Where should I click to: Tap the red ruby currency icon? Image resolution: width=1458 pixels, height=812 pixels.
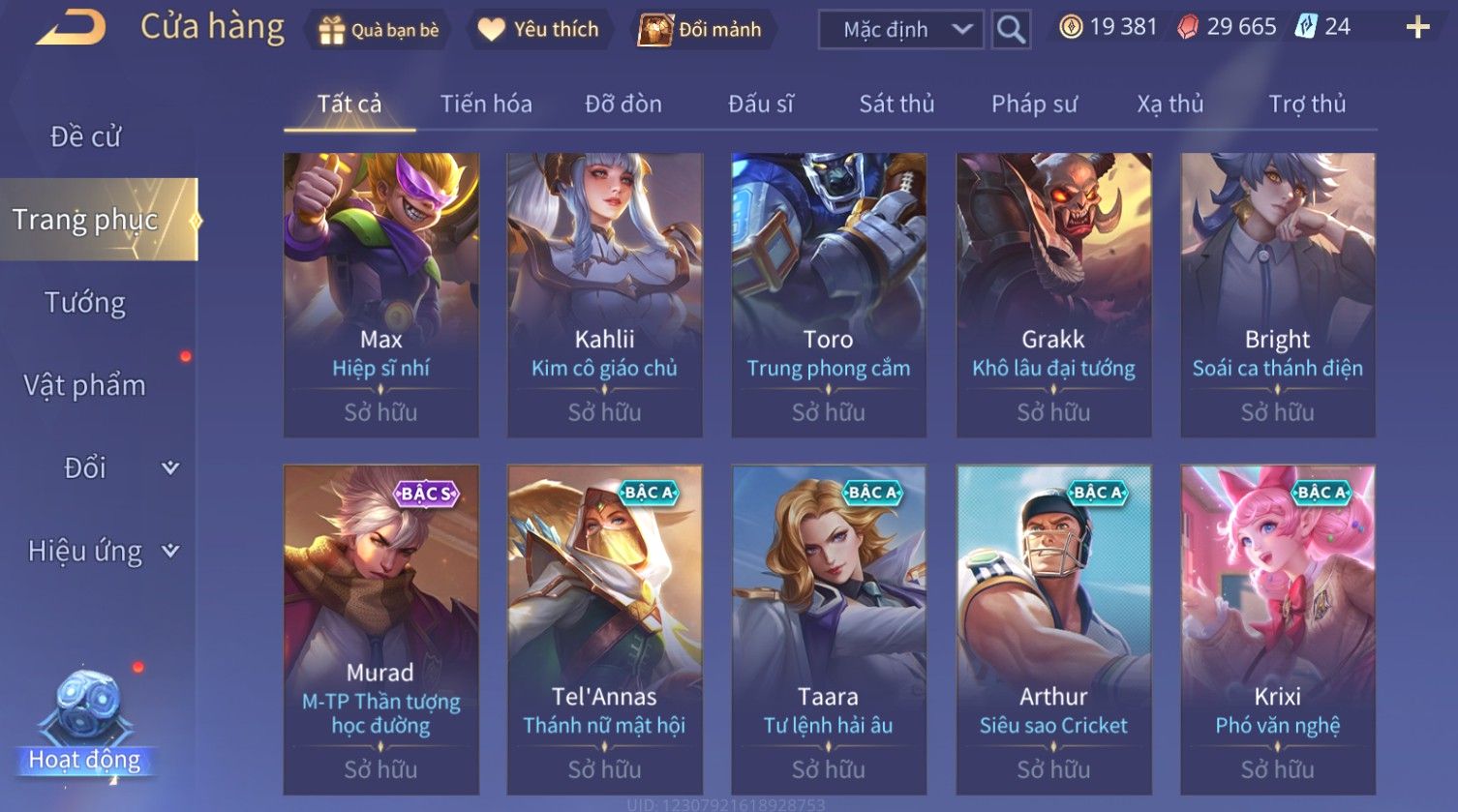tap(1187, 27)
